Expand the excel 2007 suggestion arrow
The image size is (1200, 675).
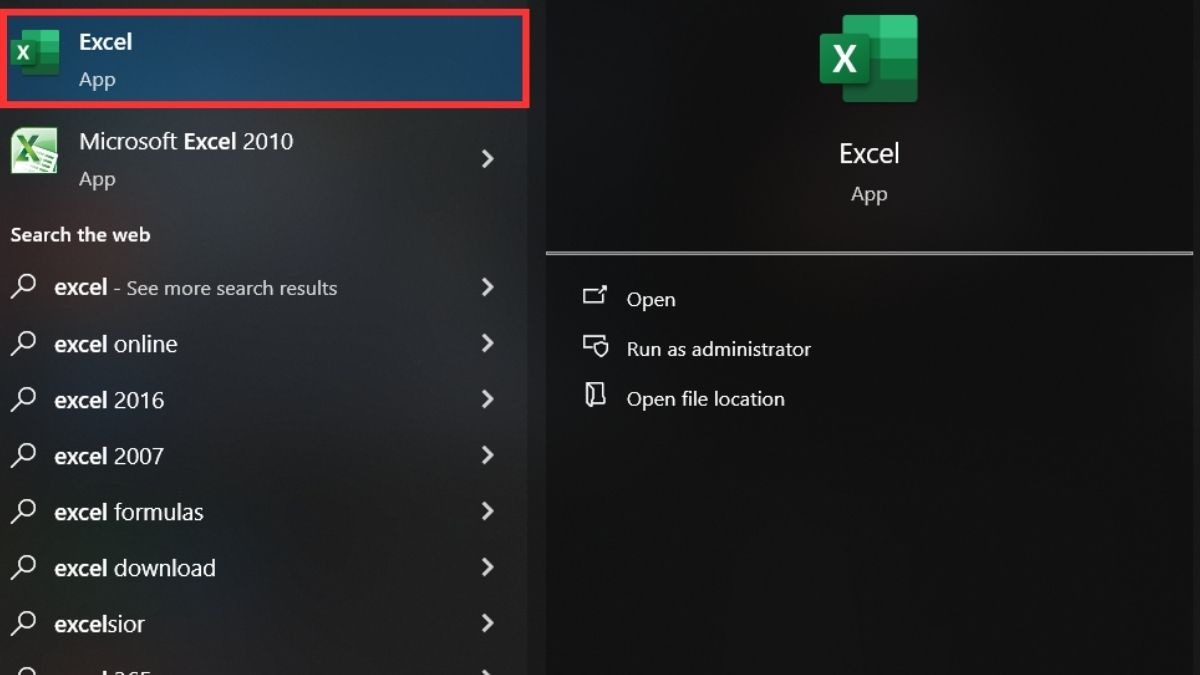tap(488, 455)
